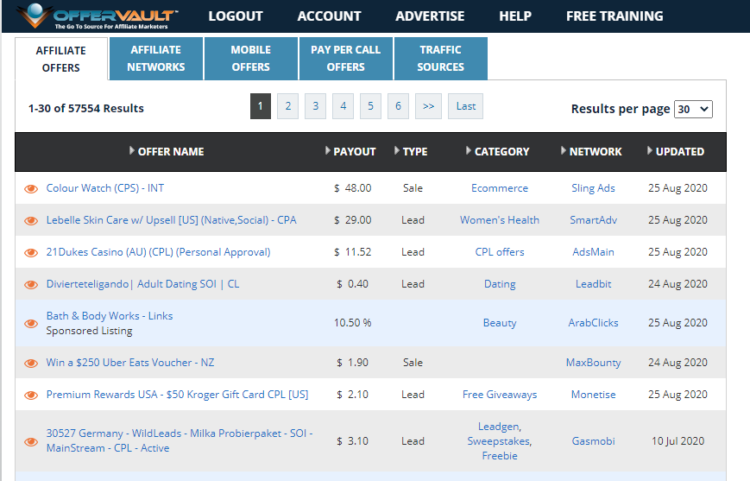Sort table by Payout column
The image size is (750, 481).
350,152
